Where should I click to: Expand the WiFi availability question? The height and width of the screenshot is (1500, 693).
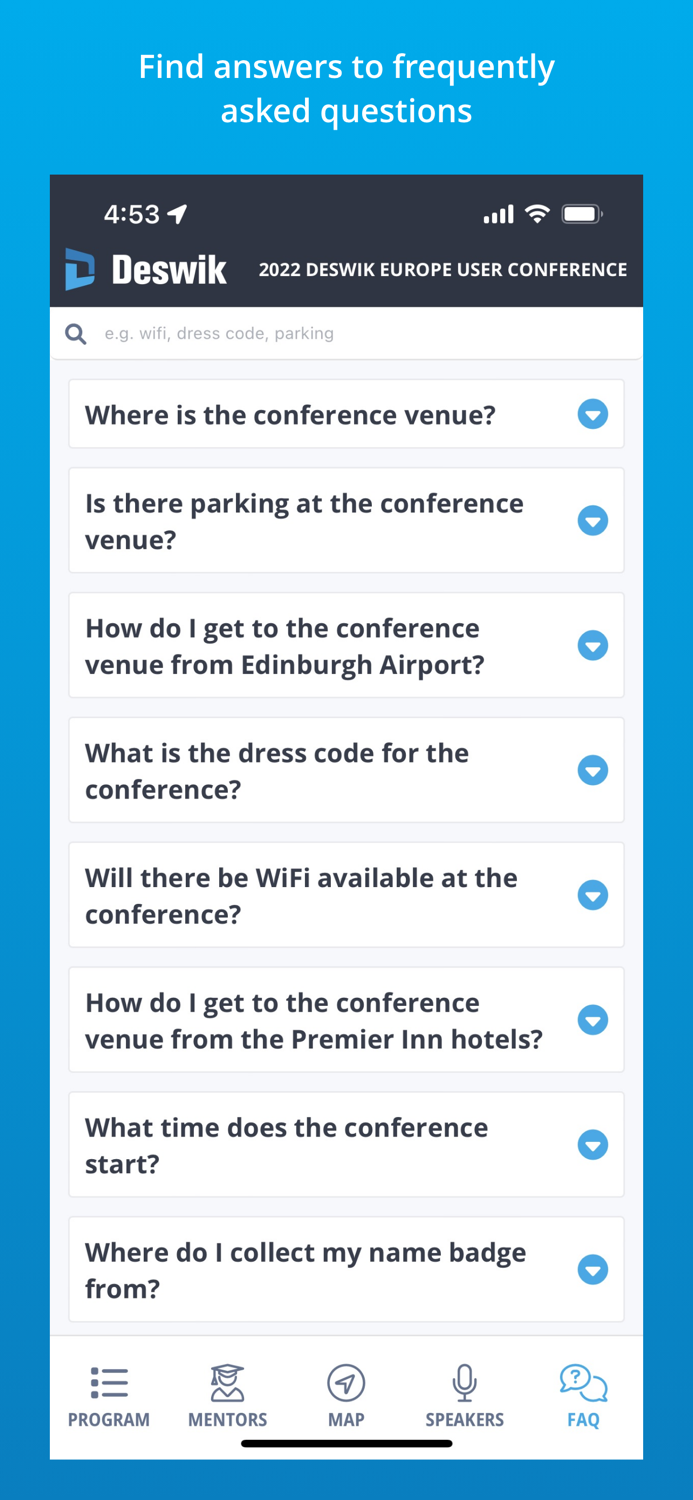click(593, 895)
